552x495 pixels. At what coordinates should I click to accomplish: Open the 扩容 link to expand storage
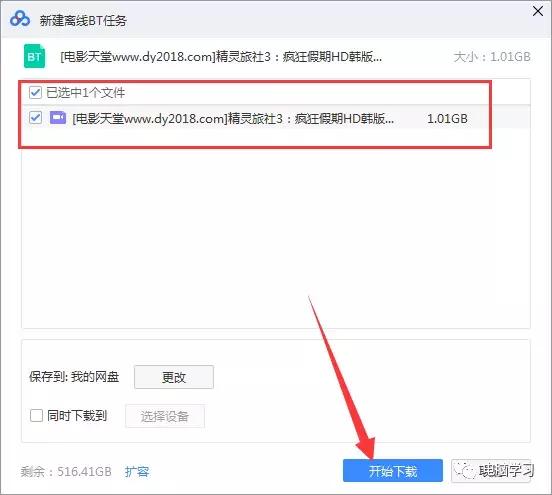click(x=137, y=471)
